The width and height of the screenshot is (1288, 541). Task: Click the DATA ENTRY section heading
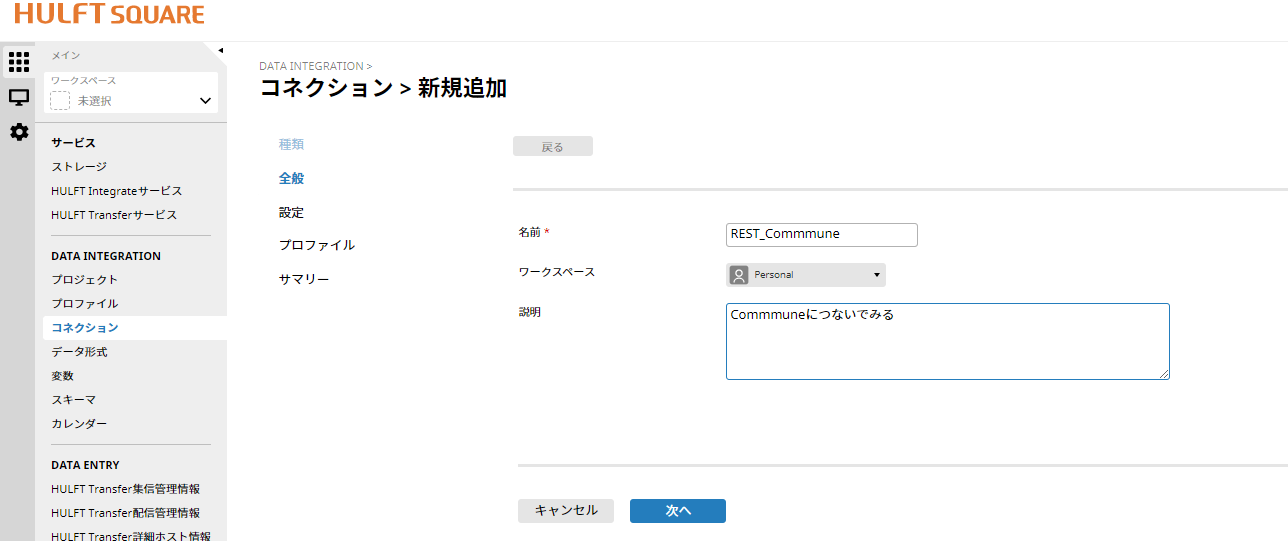coord(85,465)
